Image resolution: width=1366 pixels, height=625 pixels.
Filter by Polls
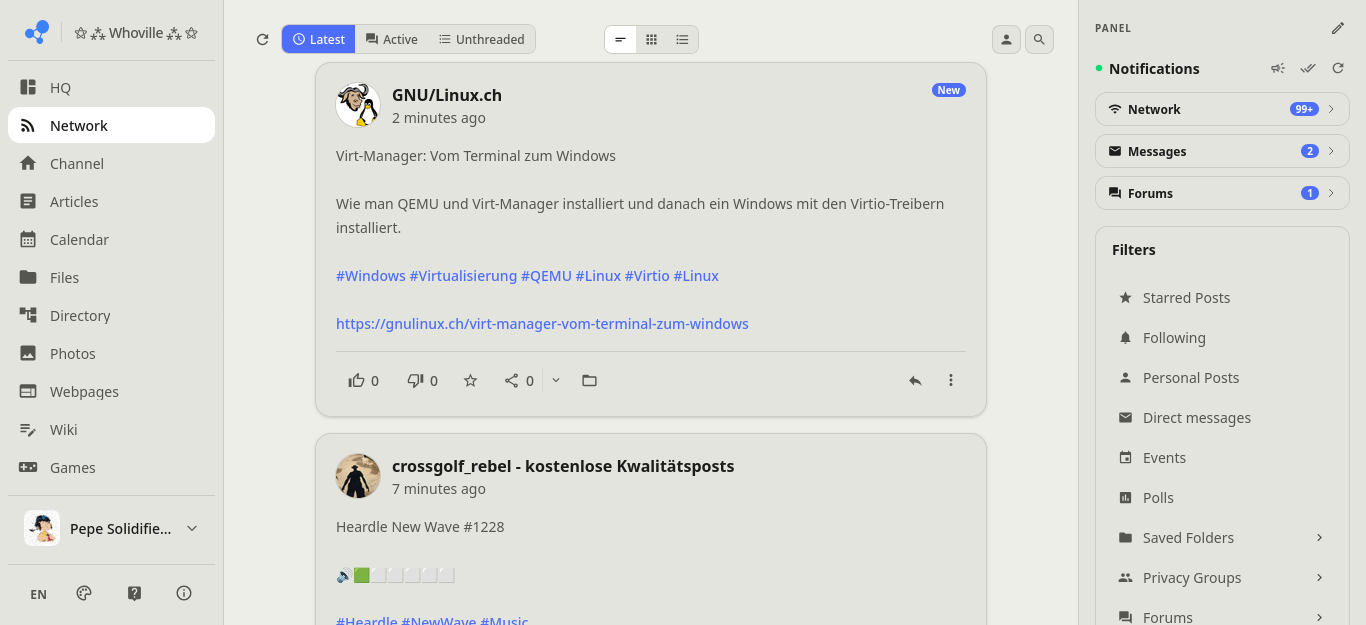[x=1222, y=498]
